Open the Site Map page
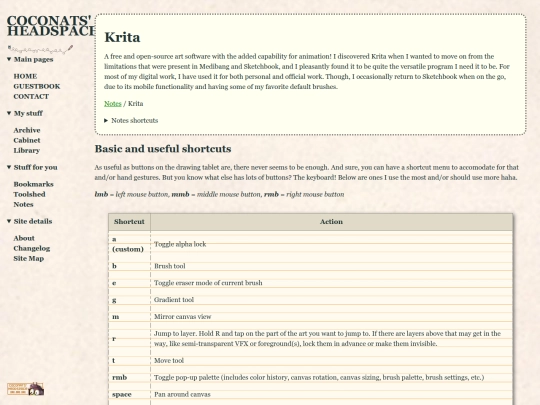The width and height of the screenshot is (540, 405). coord(29,259)
